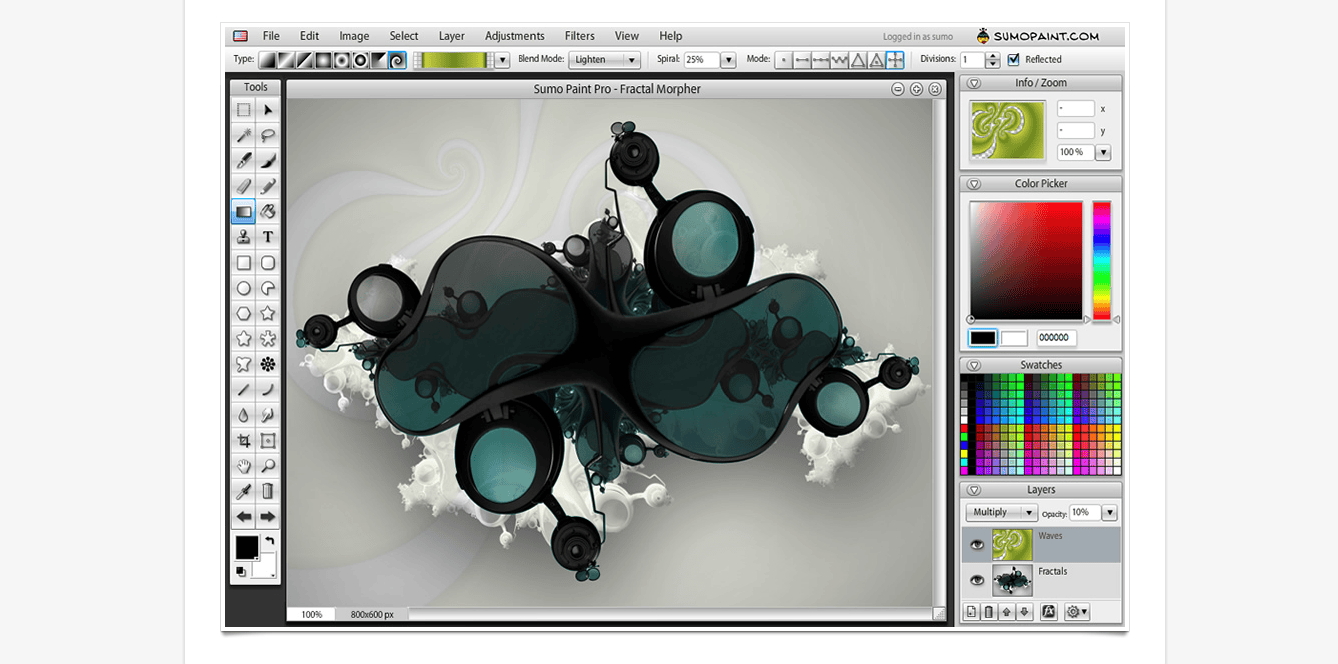The height and width of the screenshot is (664, 1338).
Task: Open the Filters menu
Action: point(580,36)
